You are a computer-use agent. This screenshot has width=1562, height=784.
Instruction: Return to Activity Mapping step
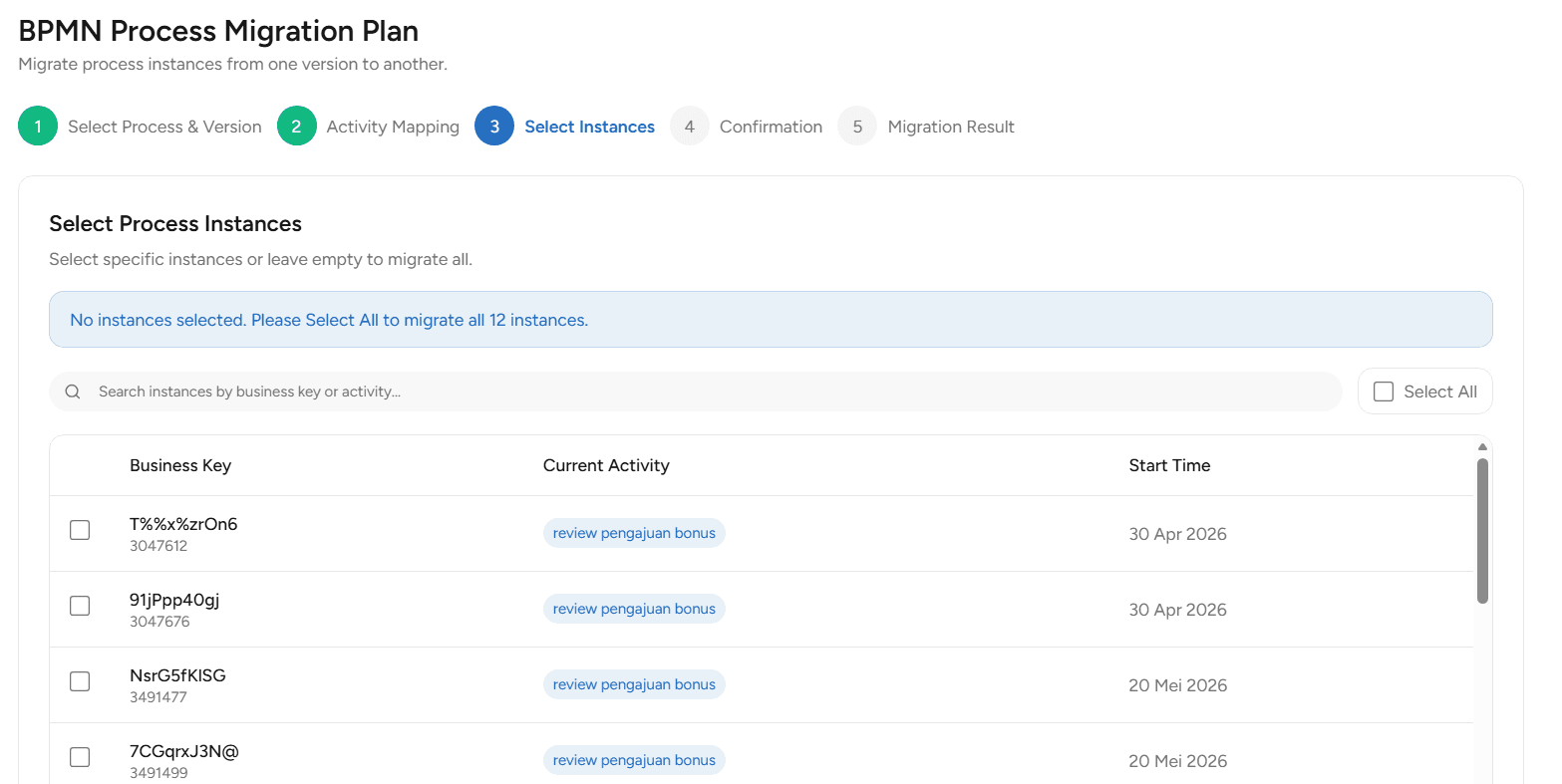pyautogui.click(x=393, y=127)
